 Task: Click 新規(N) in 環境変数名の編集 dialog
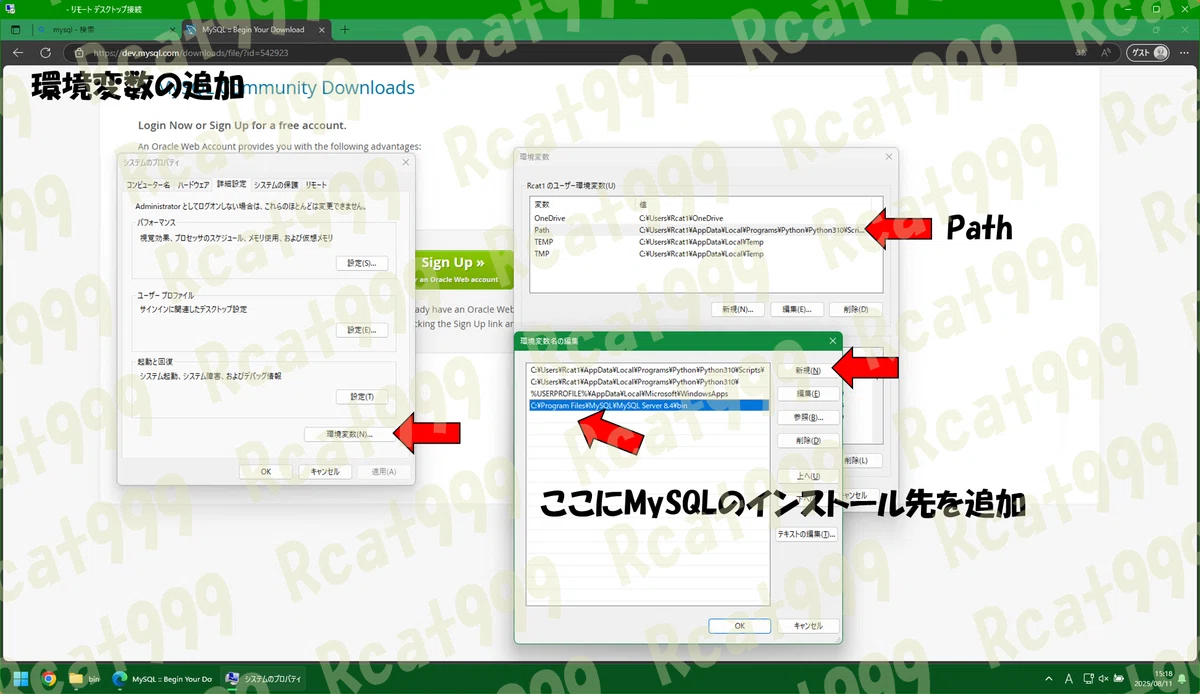808,370
